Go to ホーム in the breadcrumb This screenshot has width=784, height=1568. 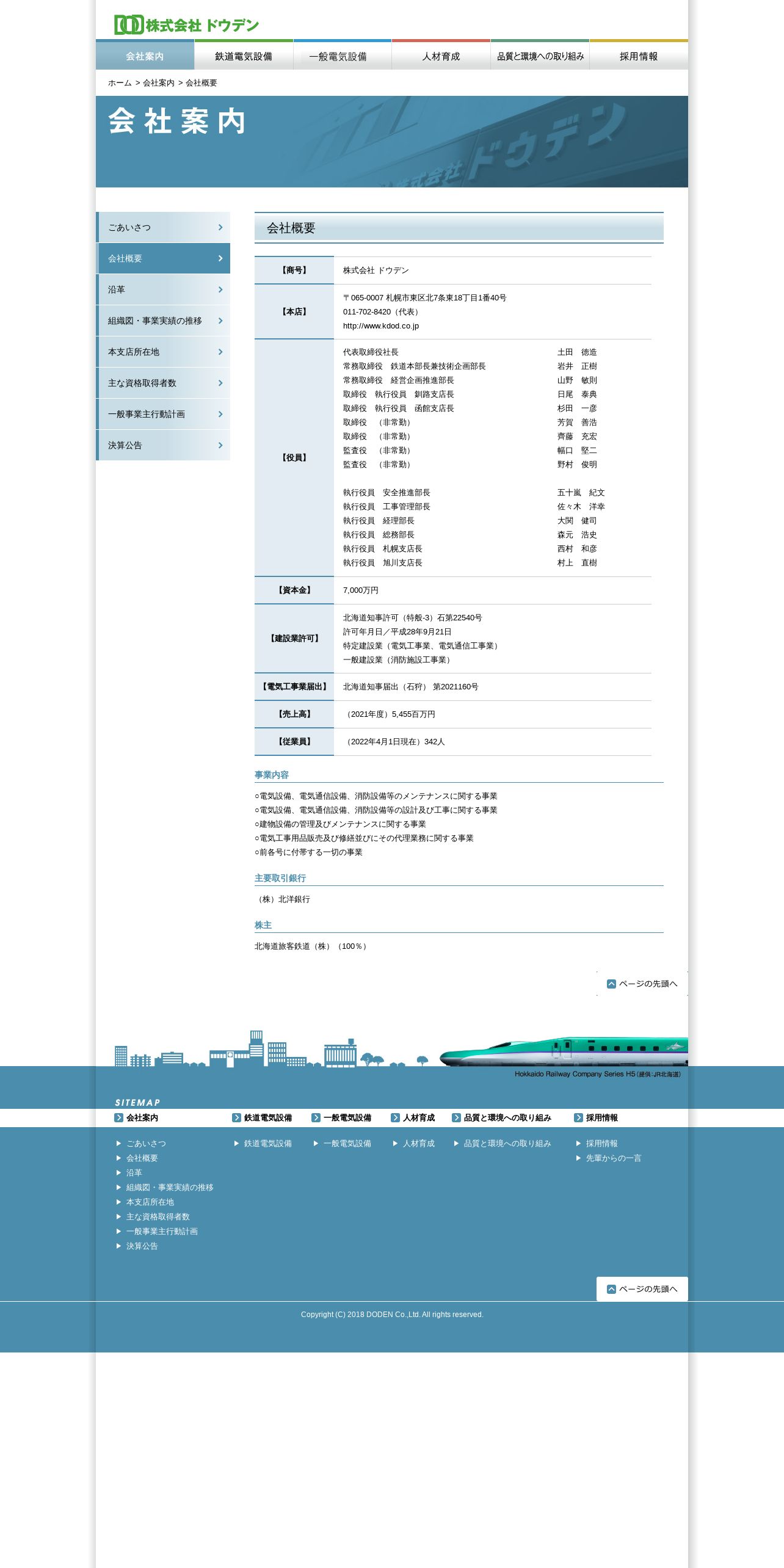click(x=120, y=83)
